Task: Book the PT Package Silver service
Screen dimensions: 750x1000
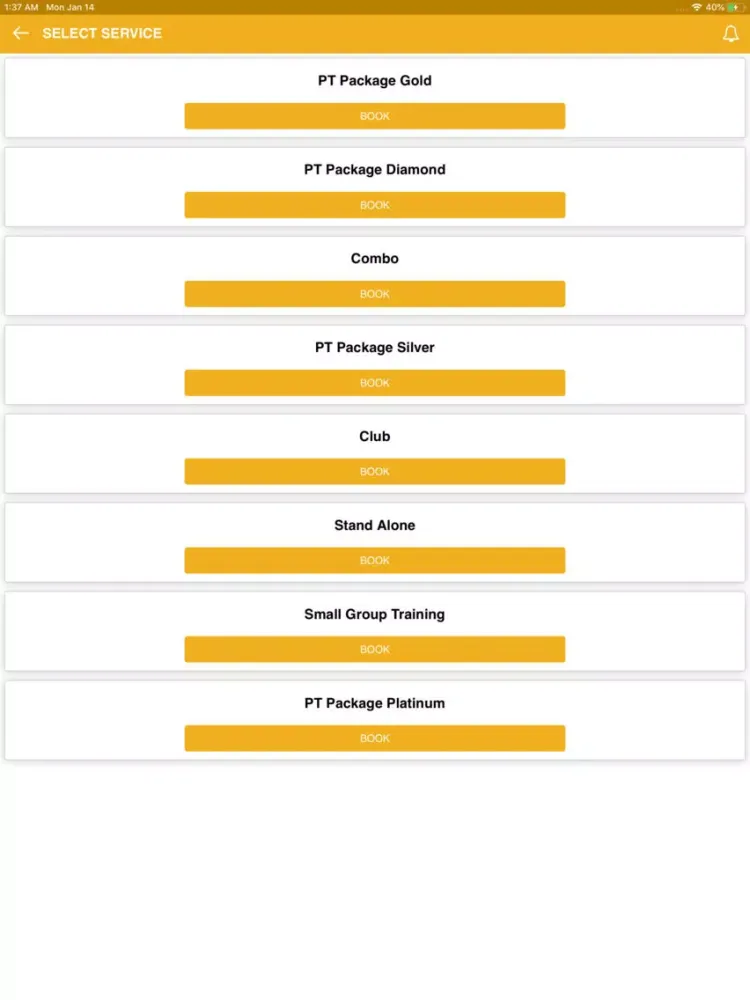Action: 375,383
